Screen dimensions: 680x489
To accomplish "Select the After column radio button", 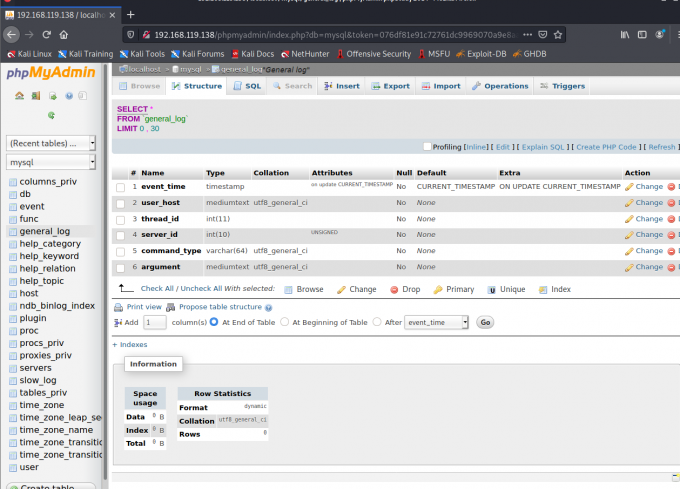I will click(377, 322).
